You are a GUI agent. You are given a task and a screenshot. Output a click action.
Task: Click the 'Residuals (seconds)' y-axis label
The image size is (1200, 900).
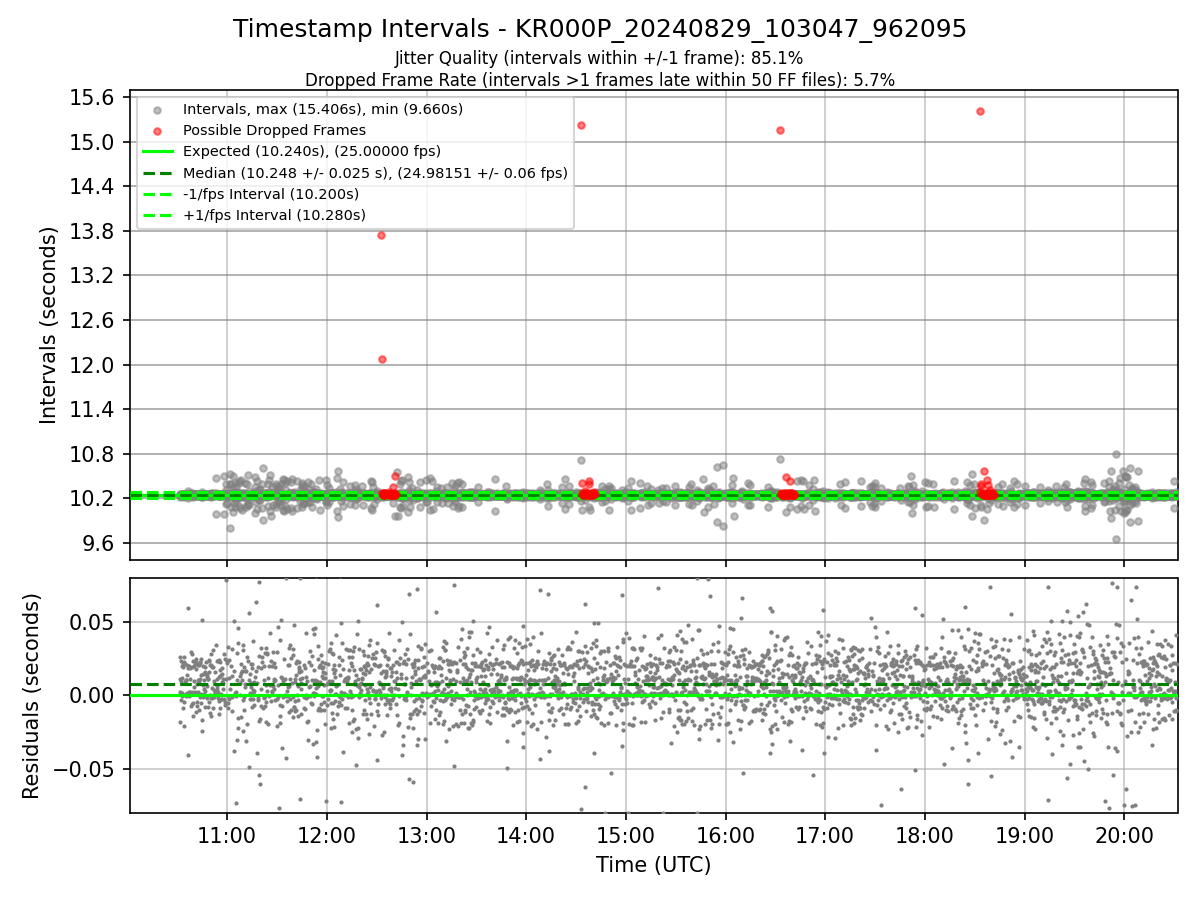[x=31, y=695]
